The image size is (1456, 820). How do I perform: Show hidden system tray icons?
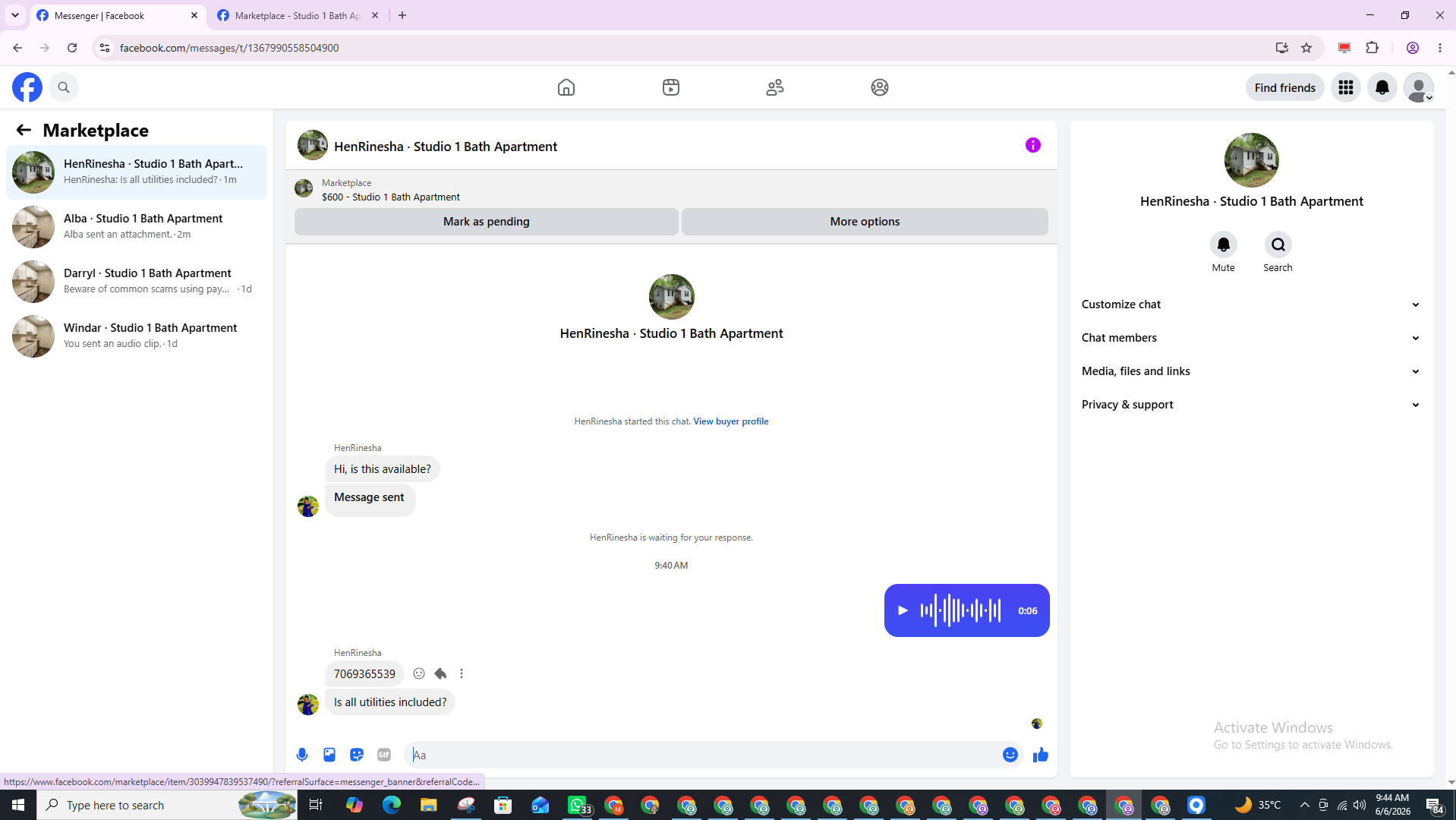point(1304,805)
